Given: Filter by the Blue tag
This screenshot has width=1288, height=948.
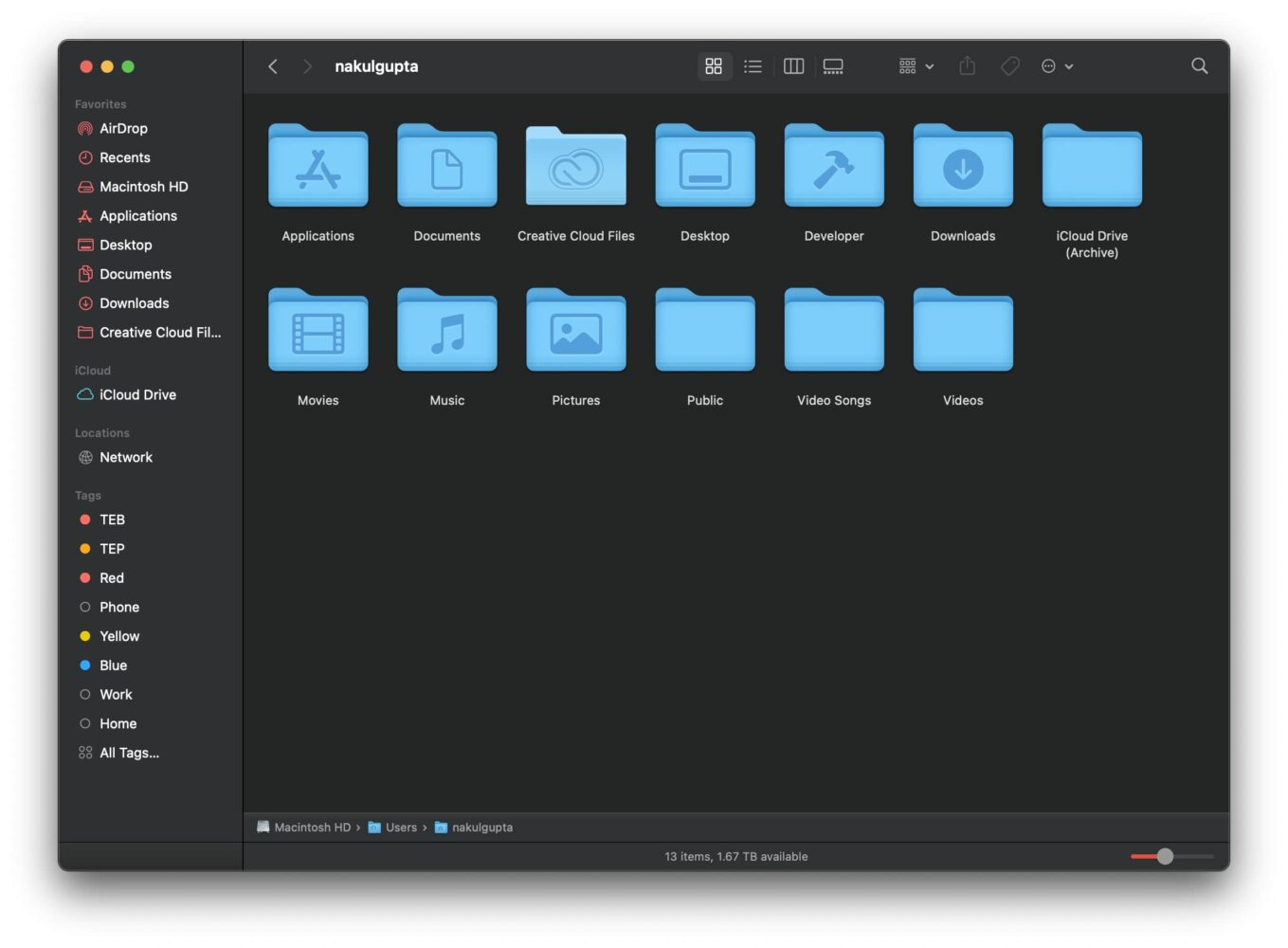Looking at the screenshot, I should point(113,665).
